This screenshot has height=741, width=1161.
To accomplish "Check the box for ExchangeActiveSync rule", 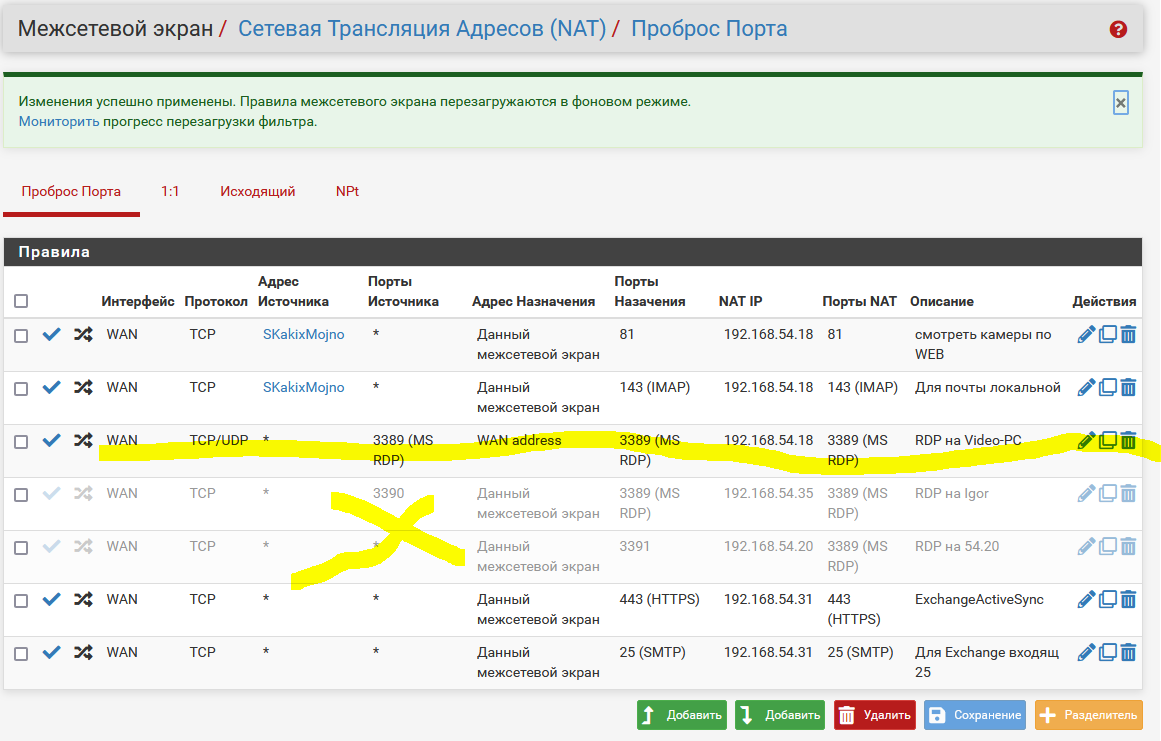I will point(21,600).
